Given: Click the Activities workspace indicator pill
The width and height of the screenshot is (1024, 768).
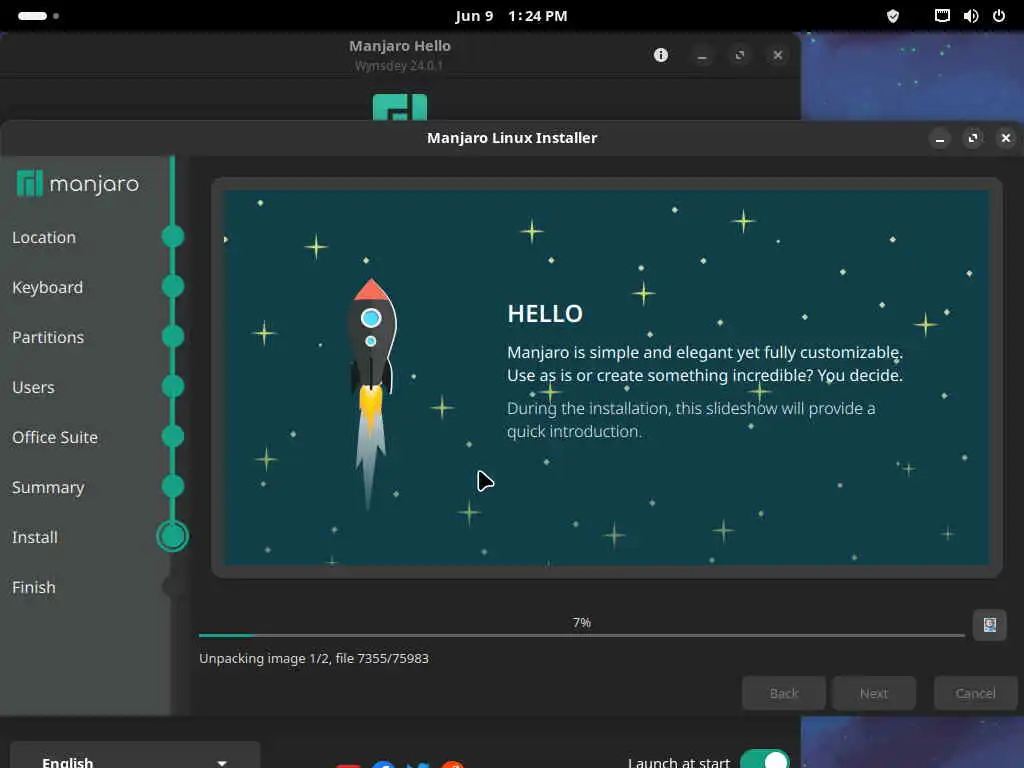Looking at the screenshot, I should pos(32,16).
